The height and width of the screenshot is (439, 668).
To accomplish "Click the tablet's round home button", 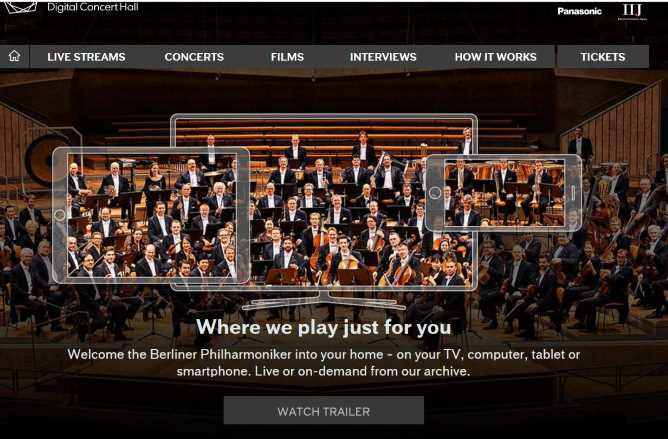I will click(60, 215).
